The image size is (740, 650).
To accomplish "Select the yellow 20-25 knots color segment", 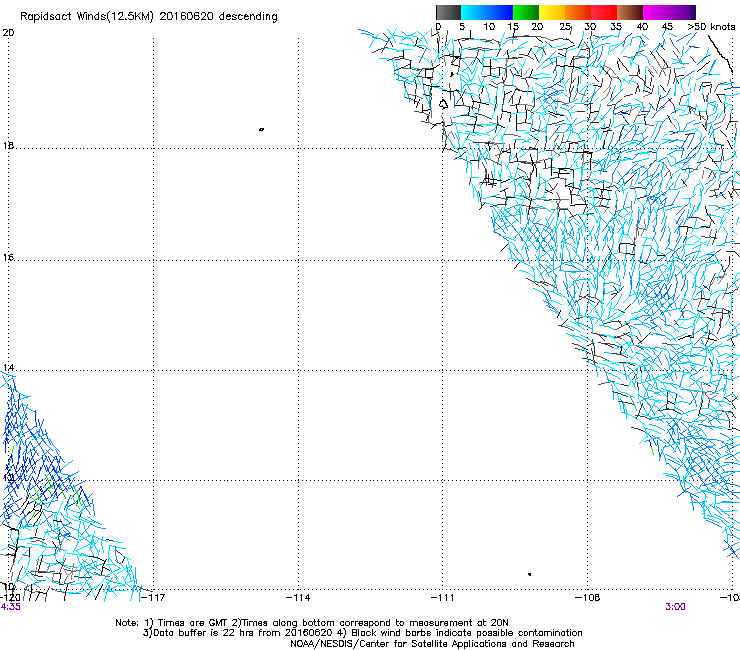I will point(552,12).
